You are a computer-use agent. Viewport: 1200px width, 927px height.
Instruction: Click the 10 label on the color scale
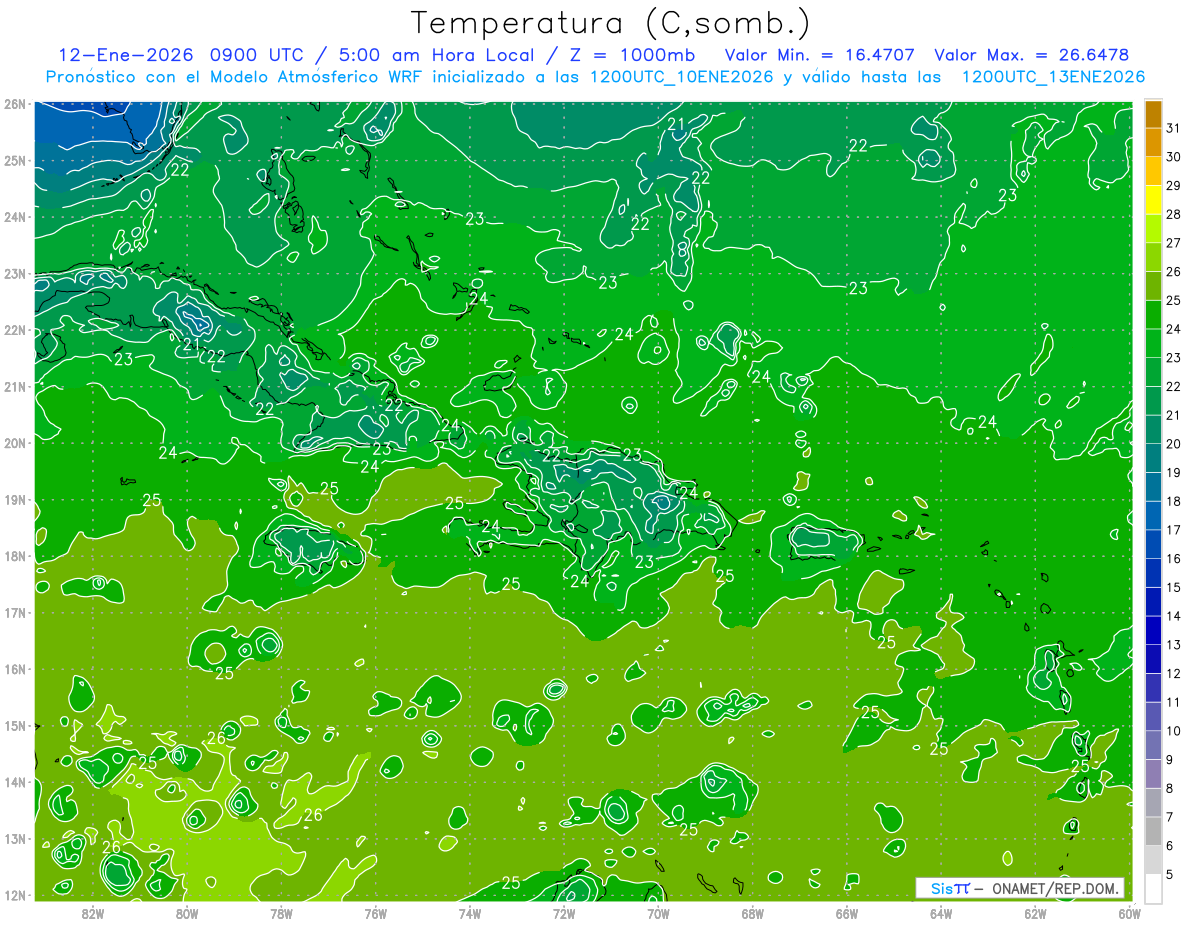(x=1173, y=731)
